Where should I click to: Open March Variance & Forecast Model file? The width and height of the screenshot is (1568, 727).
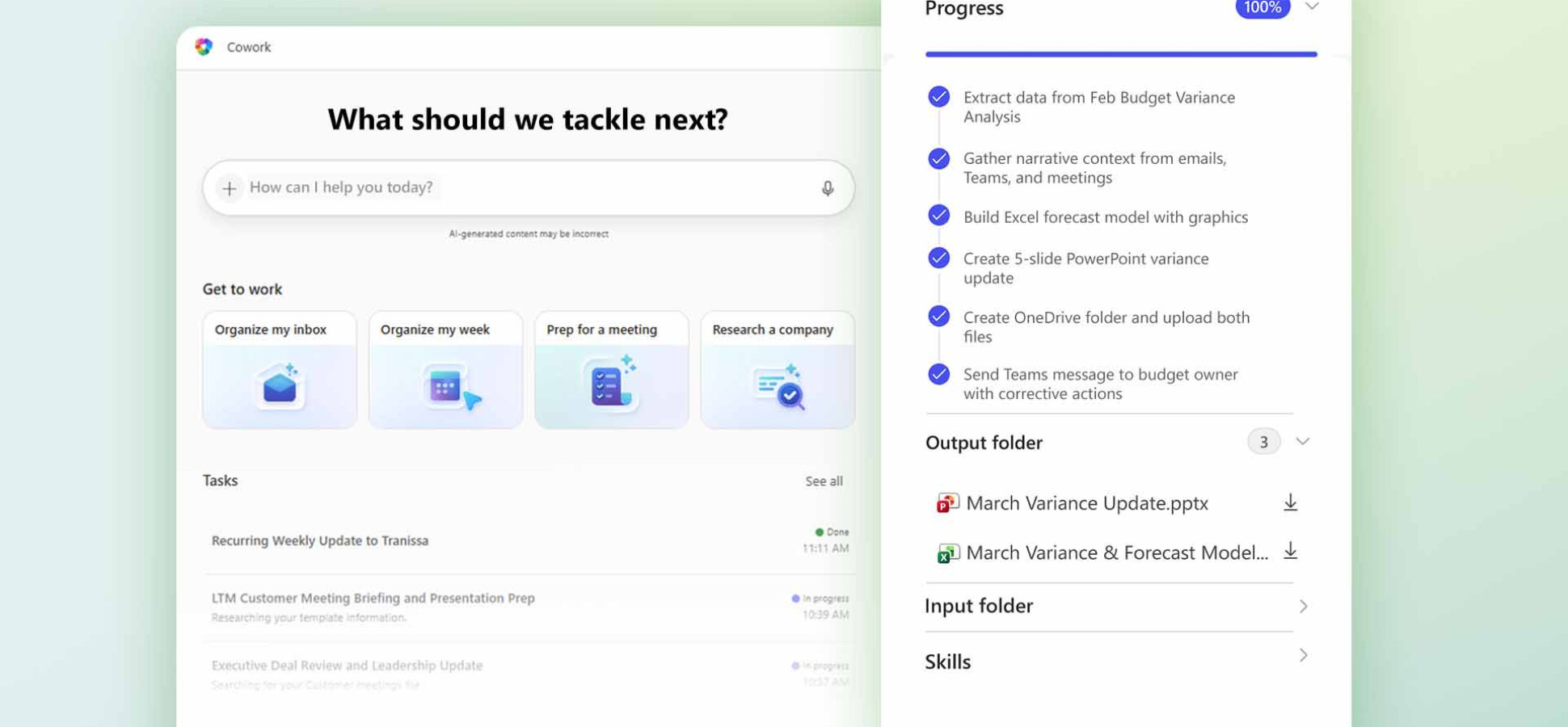point(1117,553)
